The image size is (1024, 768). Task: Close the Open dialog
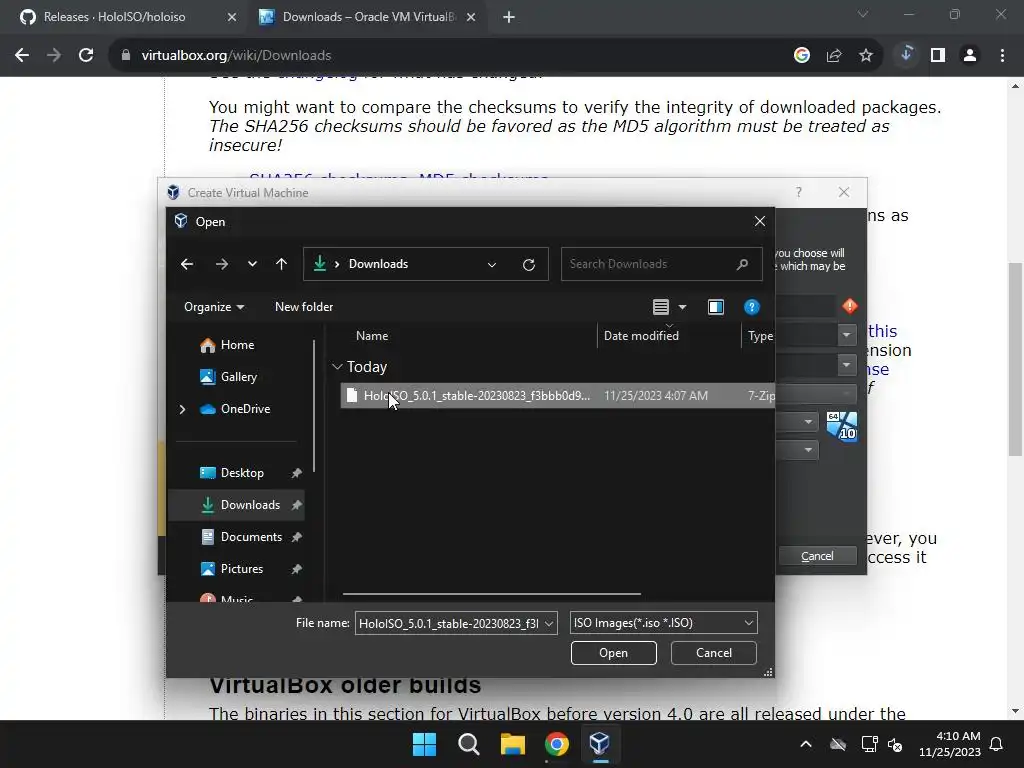[760, 221]
